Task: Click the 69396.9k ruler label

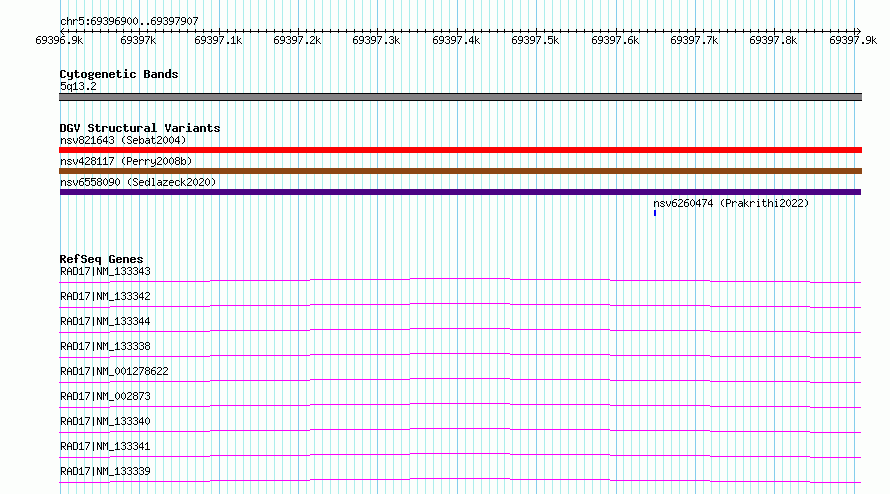Action: [x=59, y=40]
